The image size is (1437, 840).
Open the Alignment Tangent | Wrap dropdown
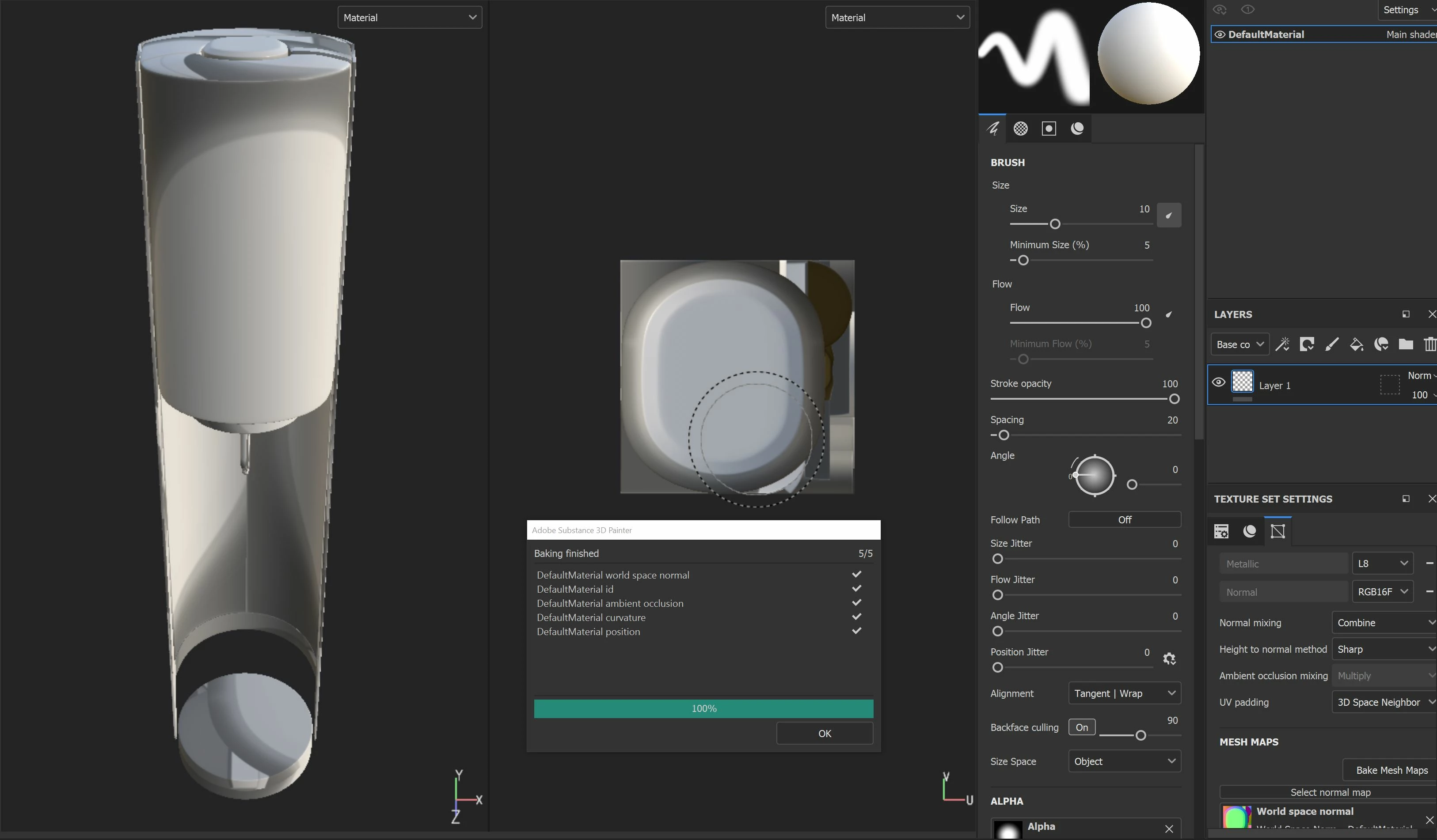tap(1124, 693)
